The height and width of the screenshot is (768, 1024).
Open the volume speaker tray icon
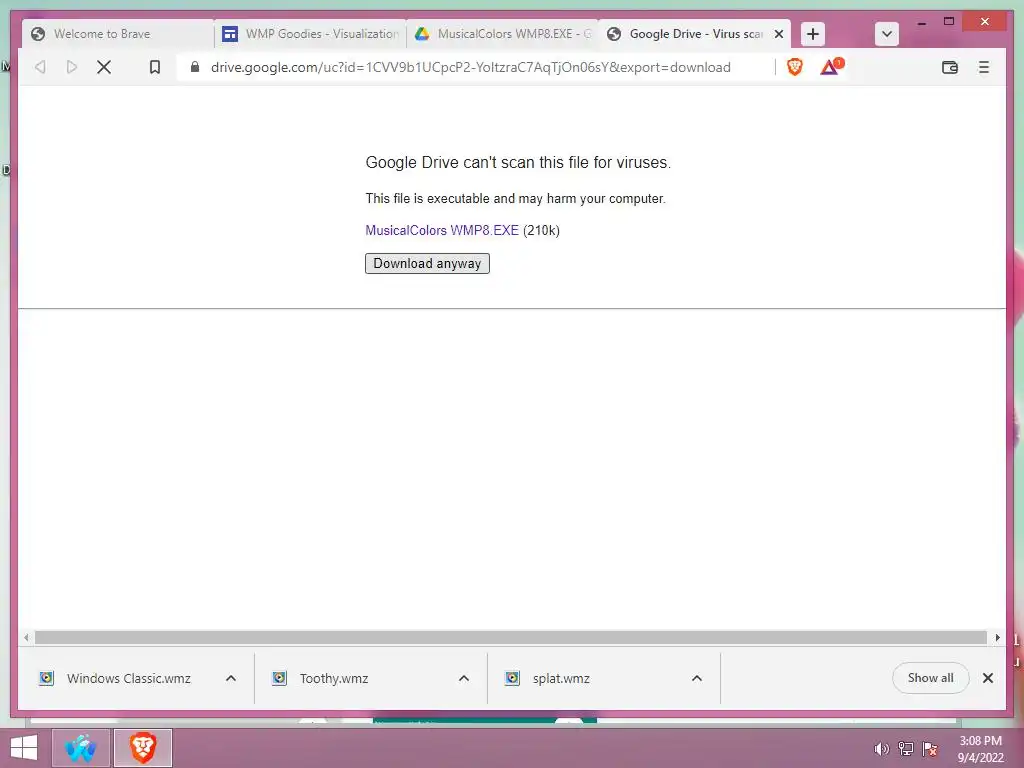[882, 749]
